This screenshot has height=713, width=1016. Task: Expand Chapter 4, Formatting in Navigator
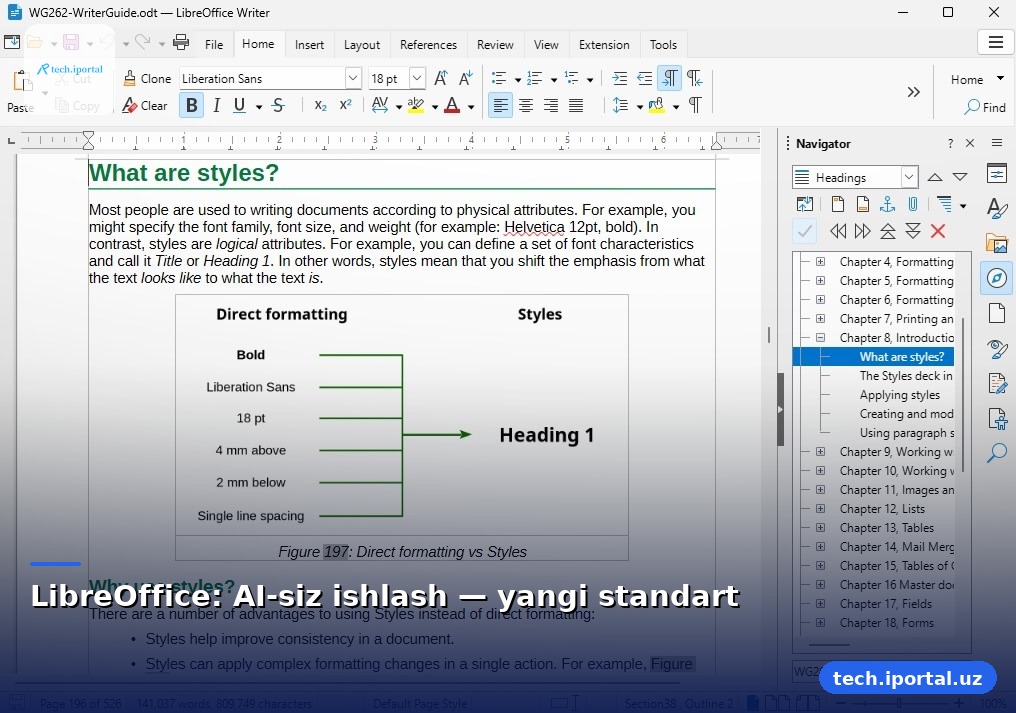coord(820,261)
